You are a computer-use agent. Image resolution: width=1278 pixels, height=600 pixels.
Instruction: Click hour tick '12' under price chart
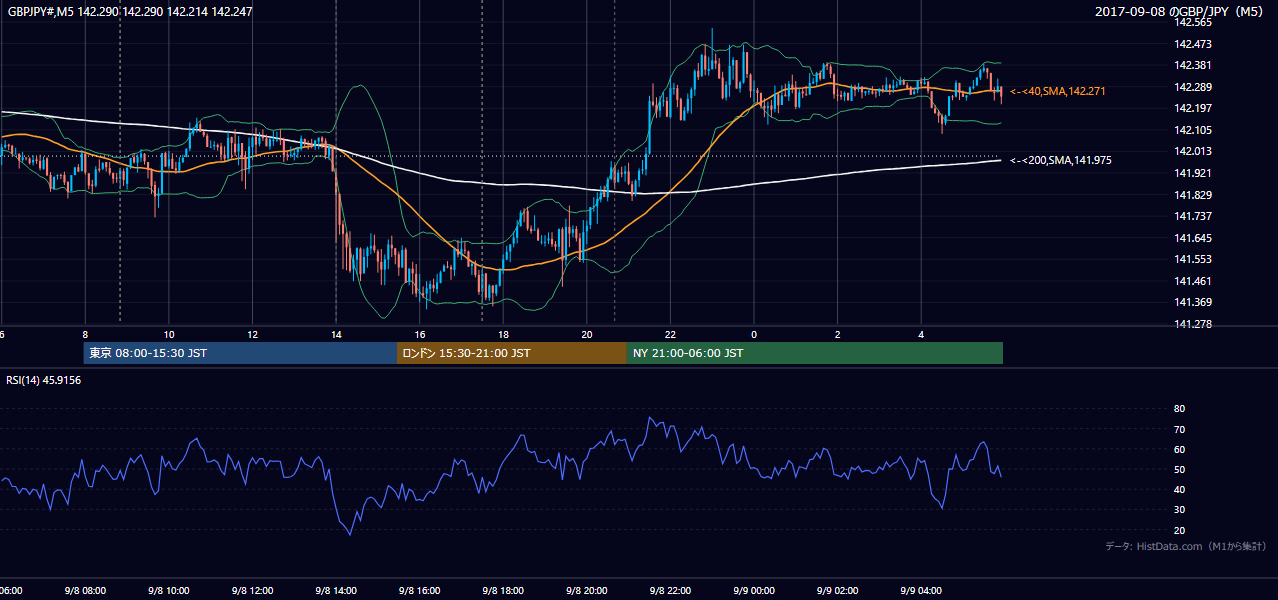pos(253,335)
